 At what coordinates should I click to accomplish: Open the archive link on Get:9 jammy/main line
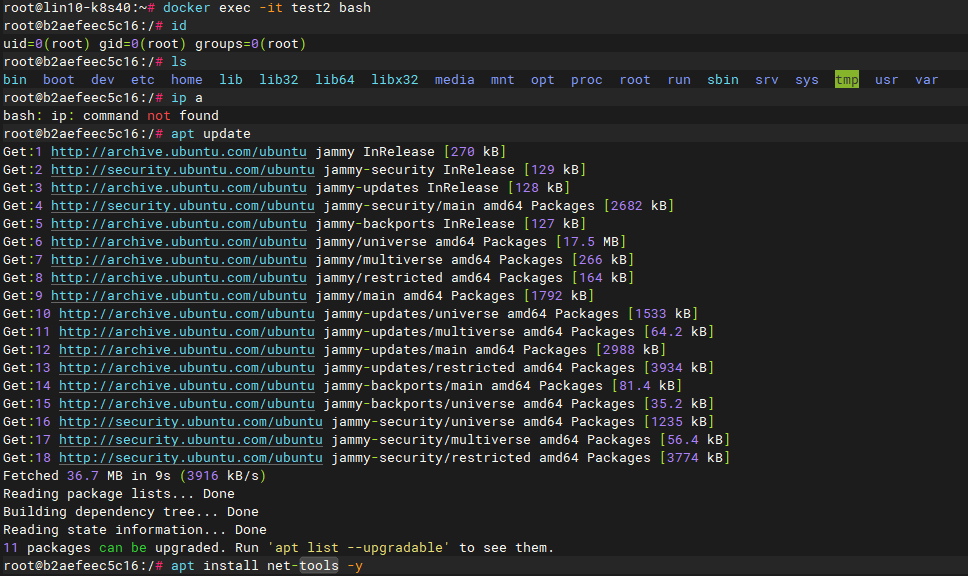(178, 296)
